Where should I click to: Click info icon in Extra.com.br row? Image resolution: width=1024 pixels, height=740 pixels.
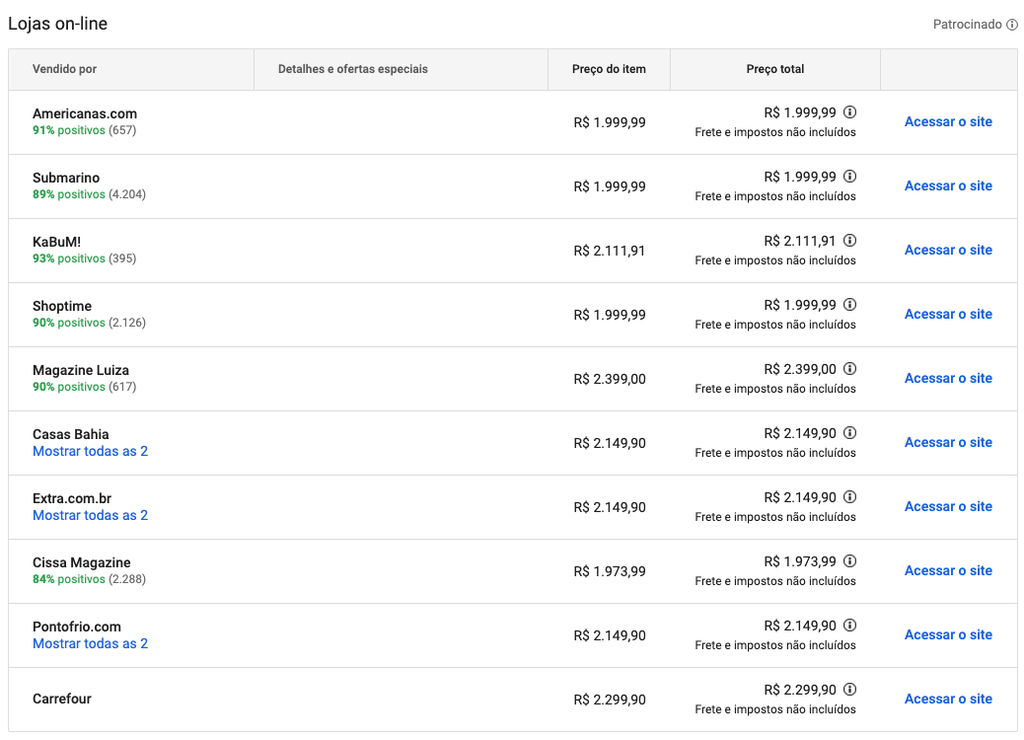(x=850, y=497)
